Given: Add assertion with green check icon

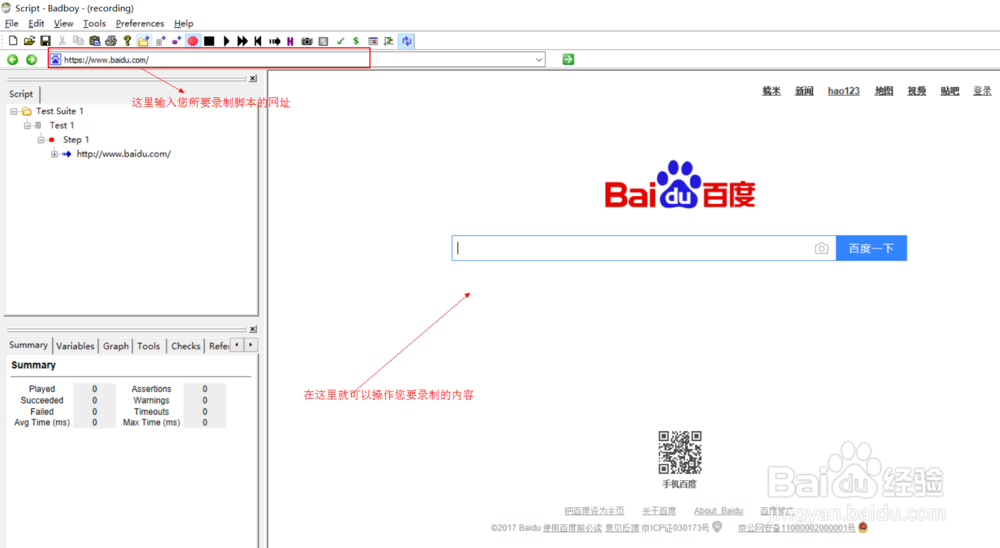Looking at the screenshot, I should pyautogui.click(x=341, y=41).
